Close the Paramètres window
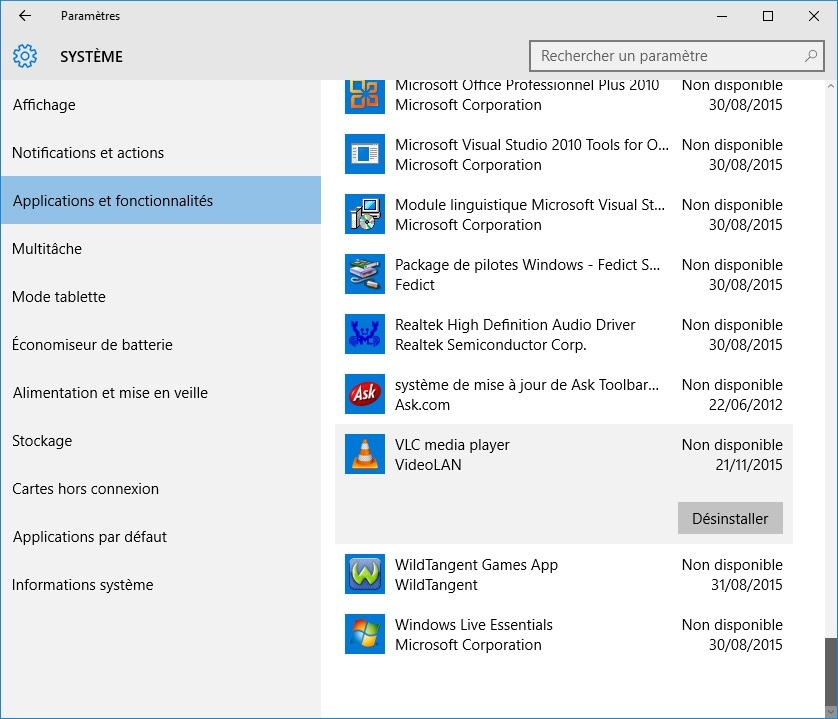This screenshot has height=719, width=838. click(x=814, y=16)
